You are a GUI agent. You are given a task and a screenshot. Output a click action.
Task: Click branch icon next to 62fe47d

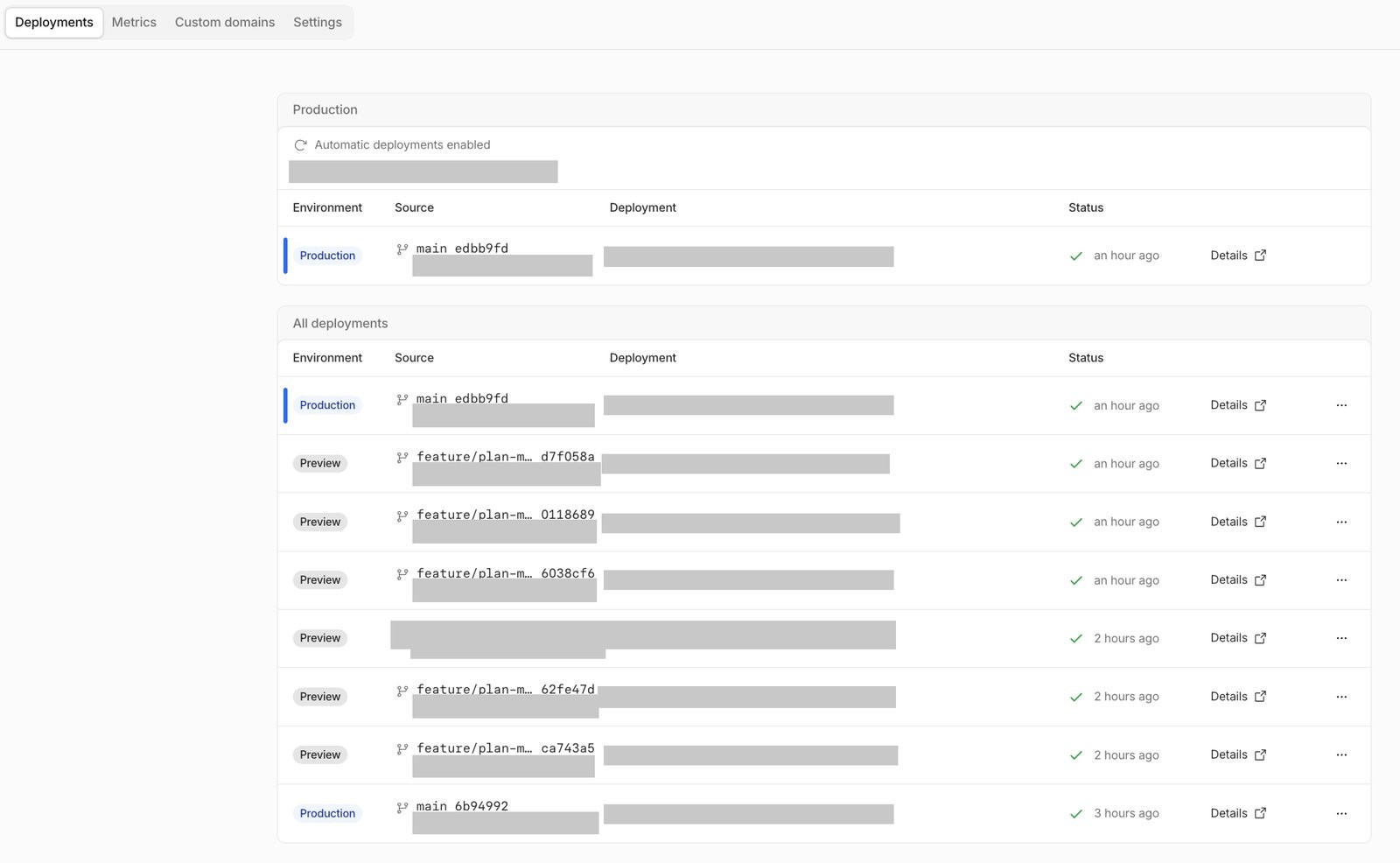402,691
